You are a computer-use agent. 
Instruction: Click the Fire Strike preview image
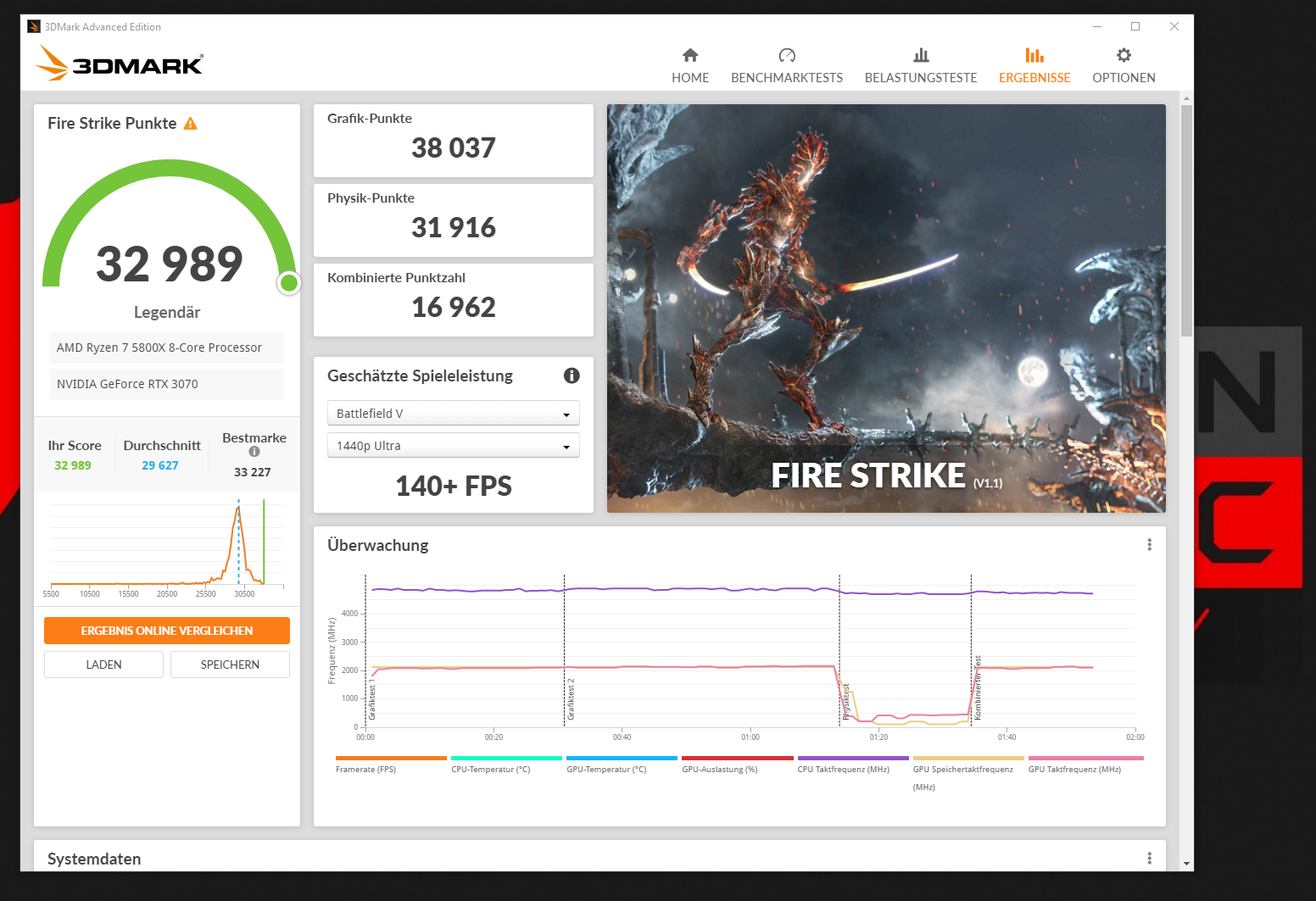click(x=886, y=309)
